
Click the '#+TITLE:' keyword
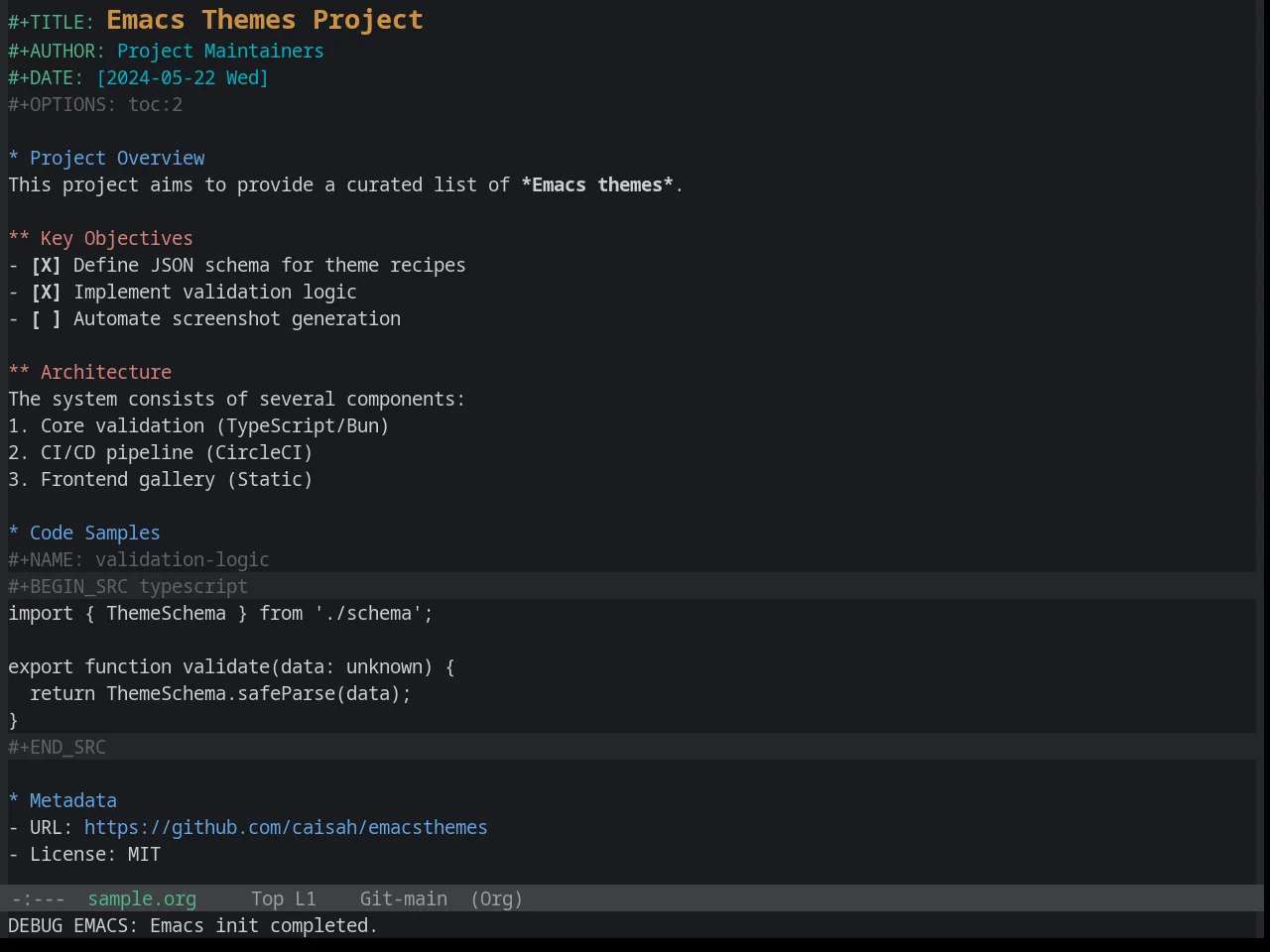[x=51, y=25]
